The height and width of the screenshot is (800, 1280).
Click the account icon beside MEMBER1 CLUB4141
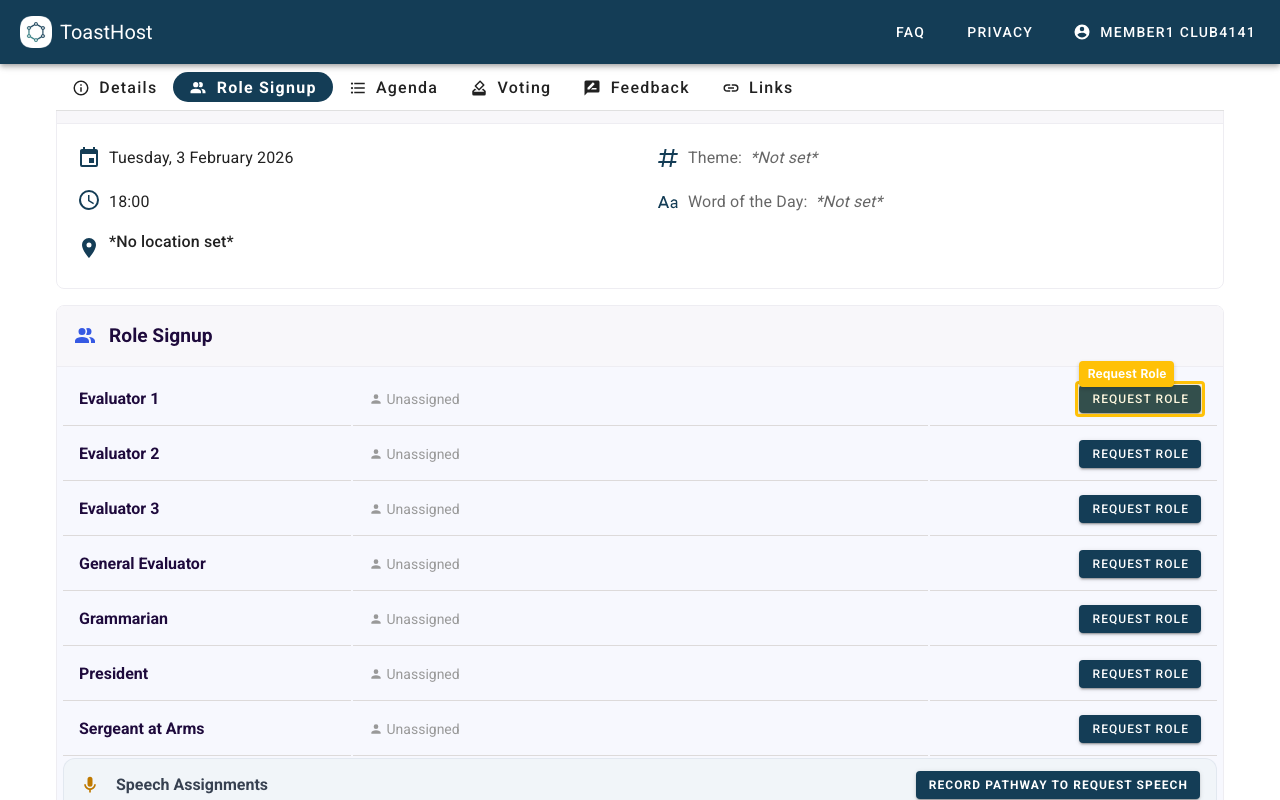1082,32
